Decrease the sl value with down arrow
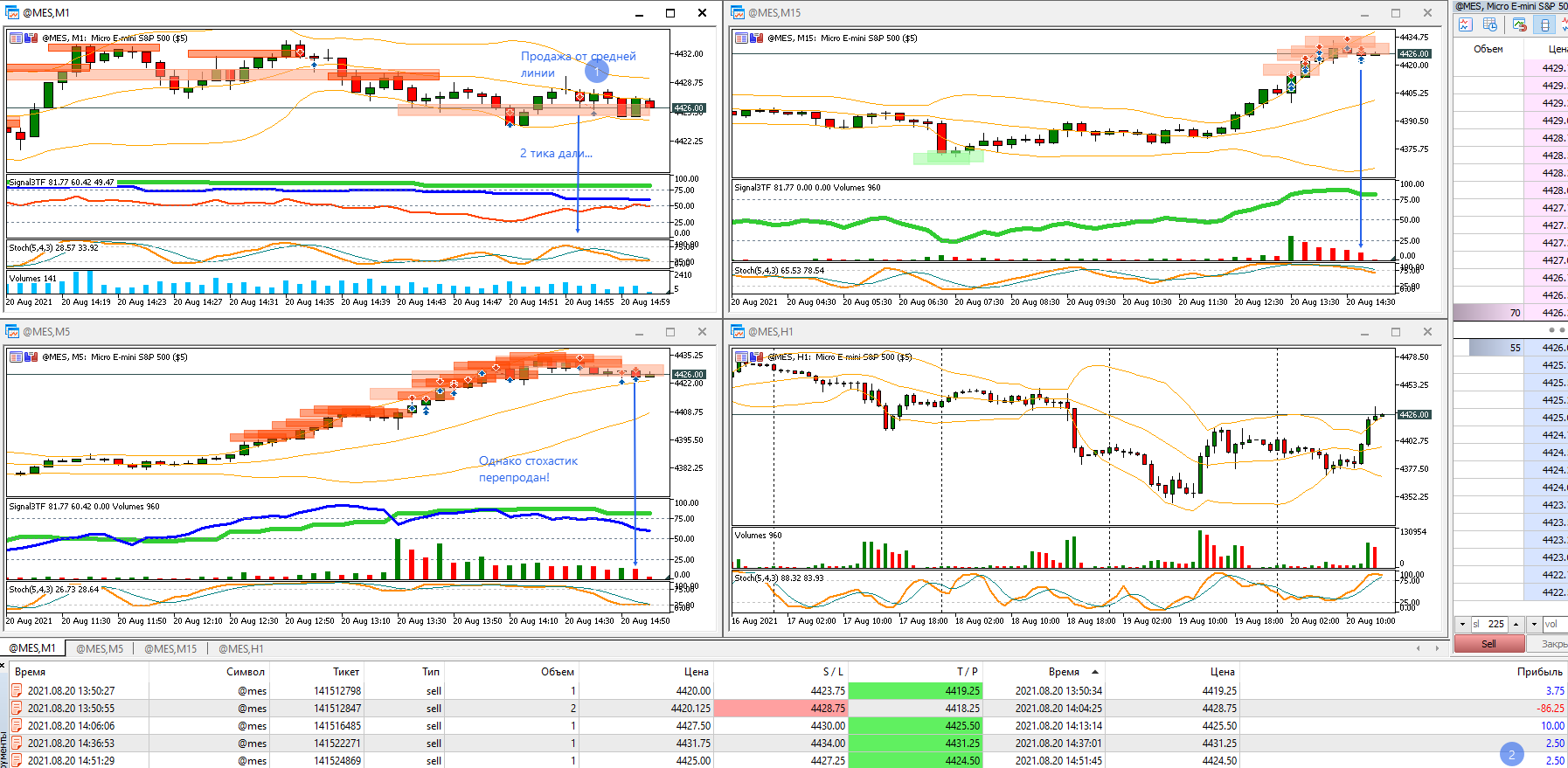 click(x=1462, y=624)
